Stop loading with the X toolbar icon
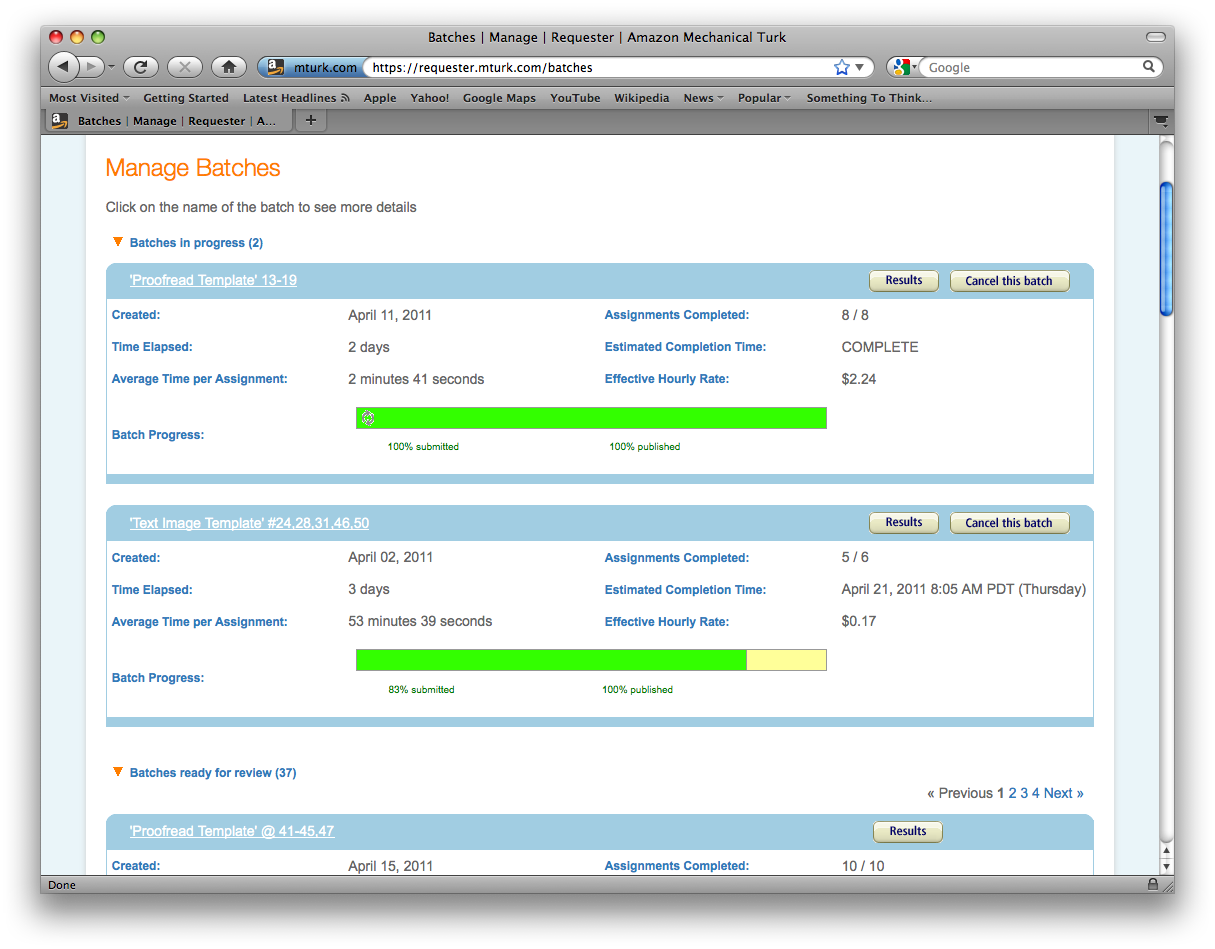 [185, 67]
